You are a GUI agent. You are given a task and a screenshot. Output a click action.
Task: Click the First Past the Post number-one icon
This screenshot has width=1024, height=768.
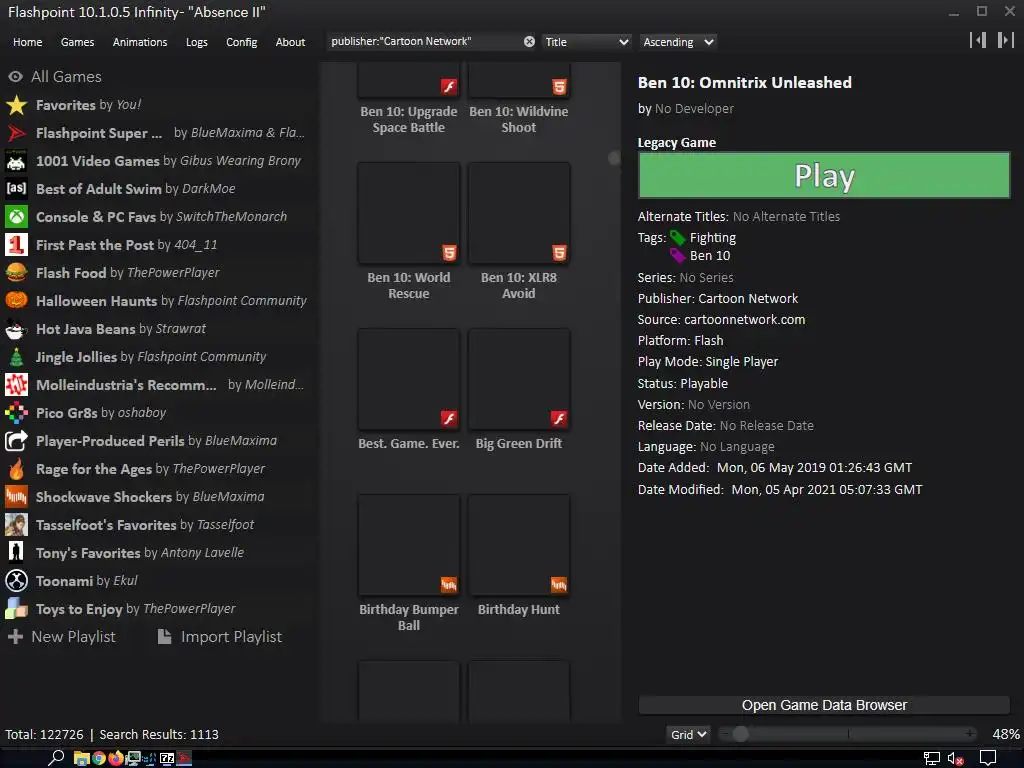click(16, 245)
